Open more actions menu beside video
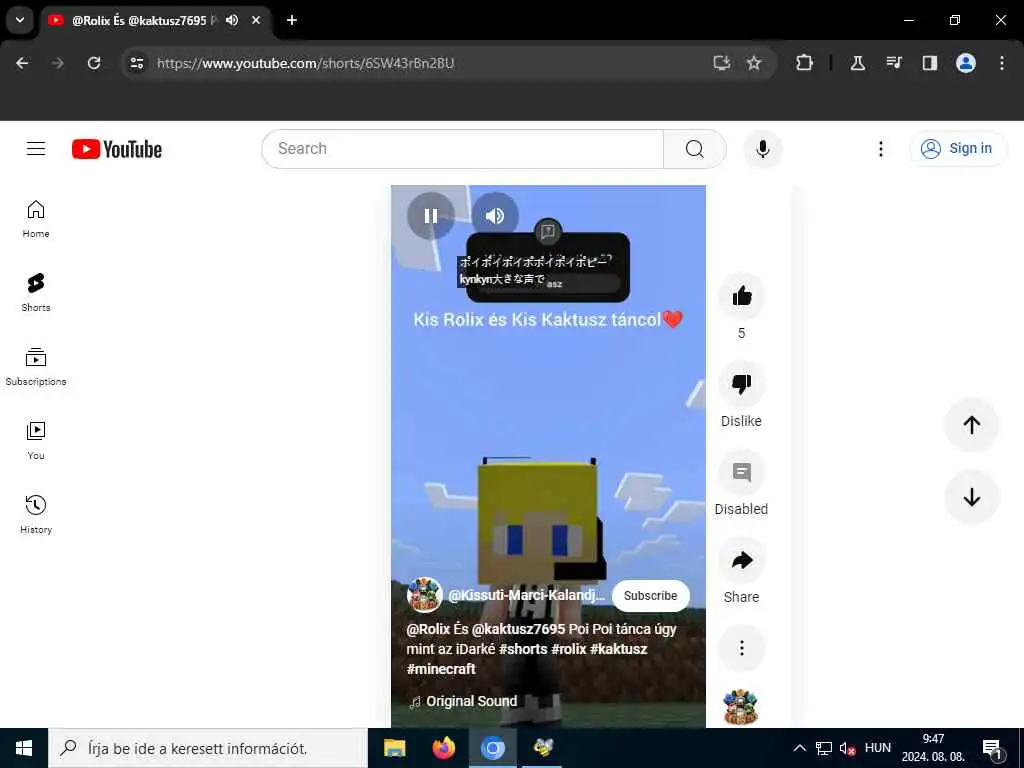The image size is (1024, 768). (x=741, y=648)
